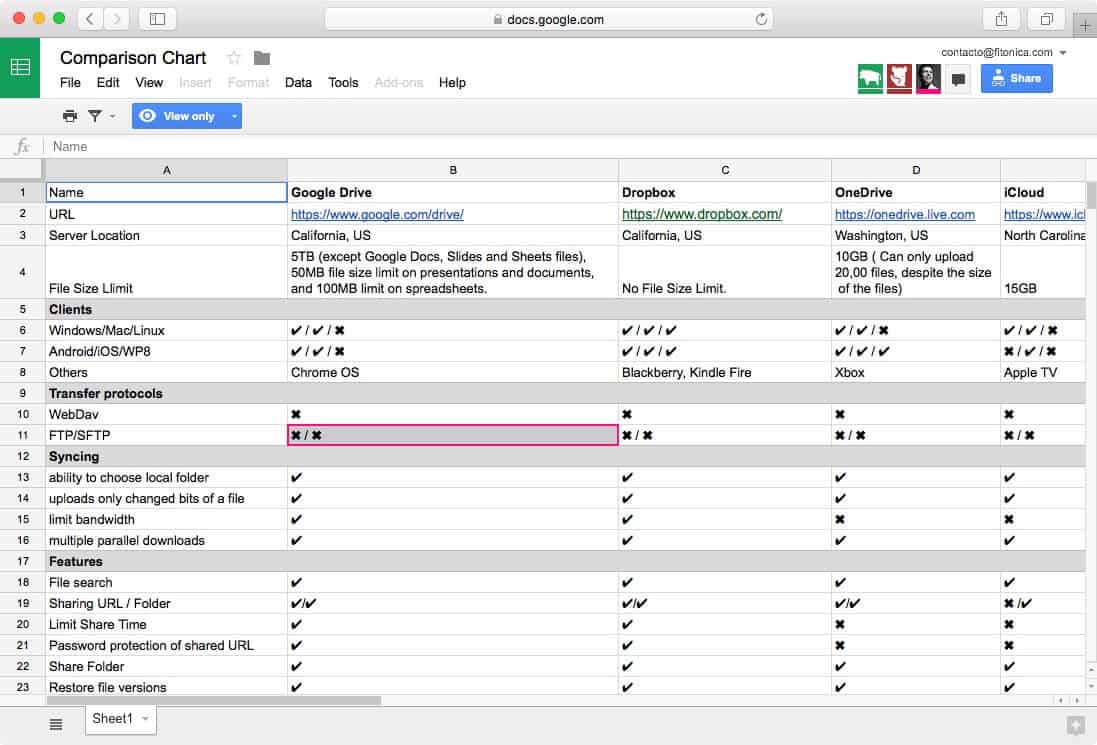The image size is (1097, 745).
Task: Select row 5 header
Action: (x=22, y=309)
